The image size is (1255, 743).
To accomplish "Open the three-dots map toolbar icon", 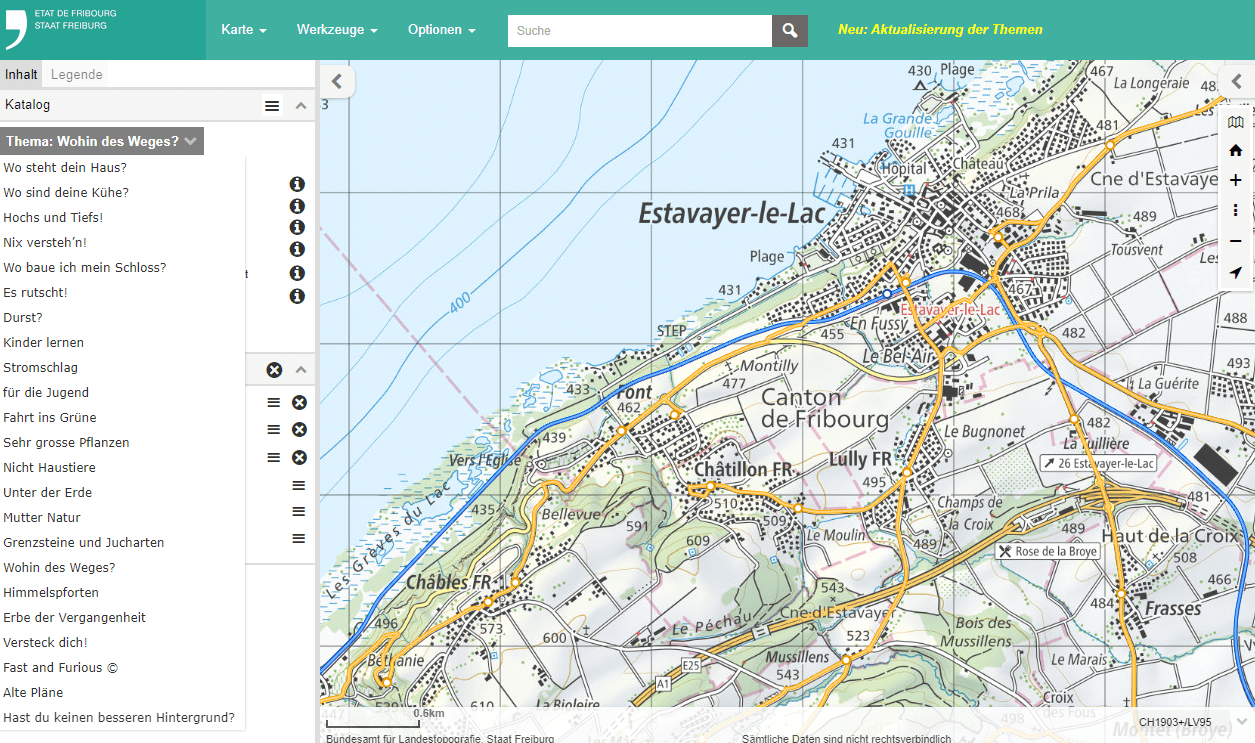I will [1236, 211].
